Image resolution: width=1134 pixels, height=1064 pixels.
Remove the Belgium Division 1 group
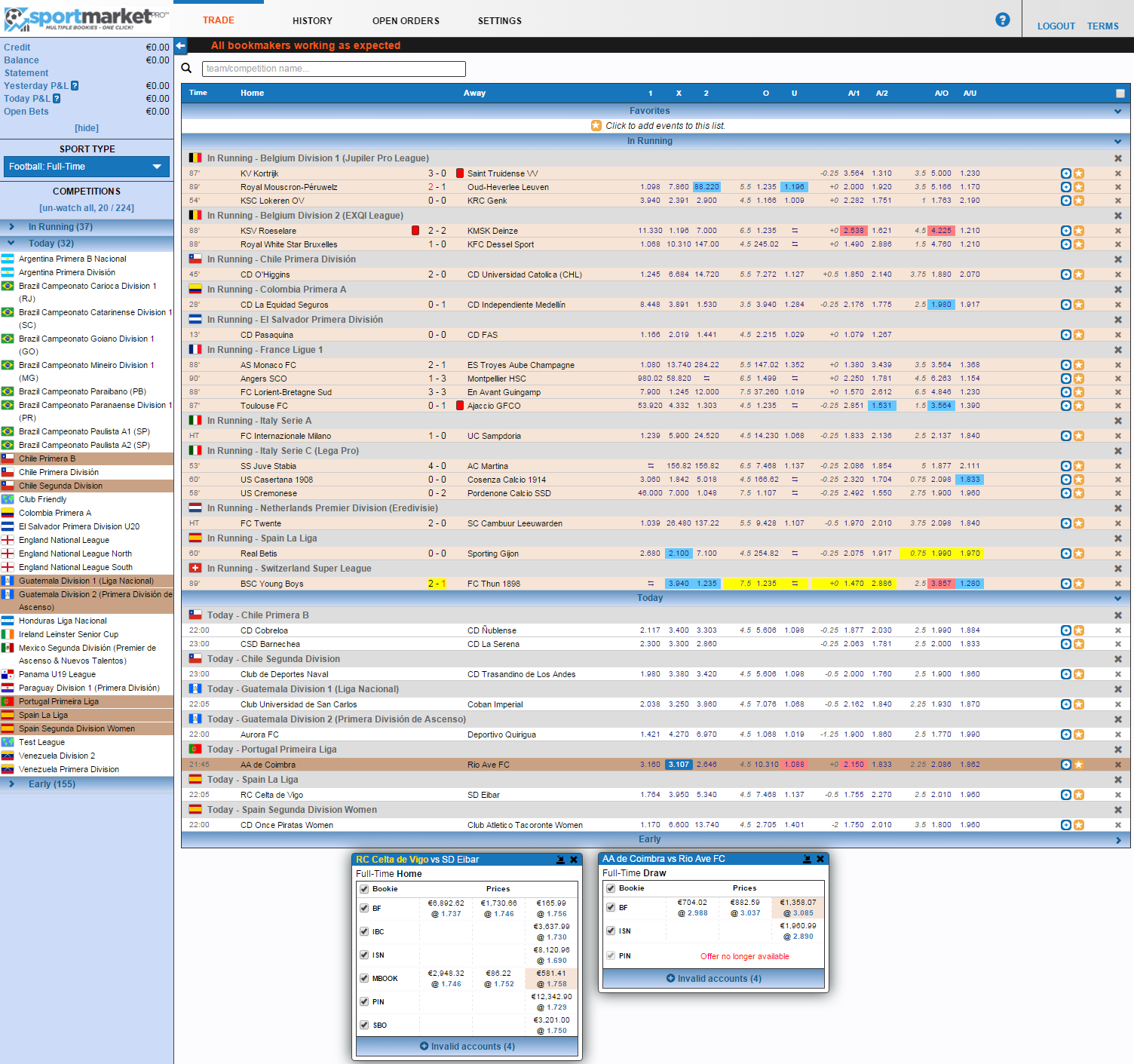pos(1118,158)
